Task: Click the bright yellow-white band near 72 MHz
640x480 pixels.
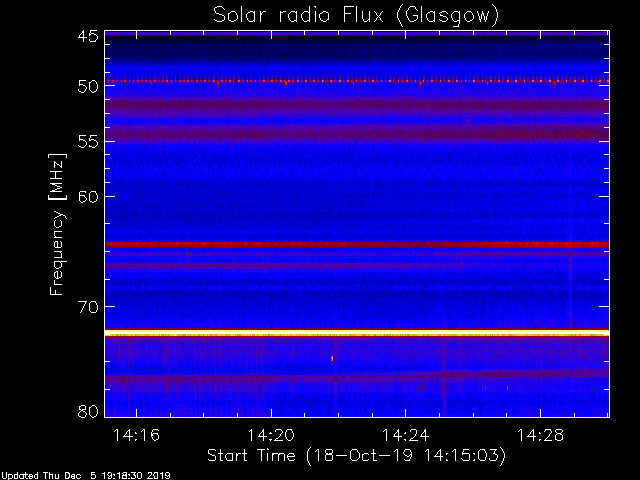Action: point(357,333)
